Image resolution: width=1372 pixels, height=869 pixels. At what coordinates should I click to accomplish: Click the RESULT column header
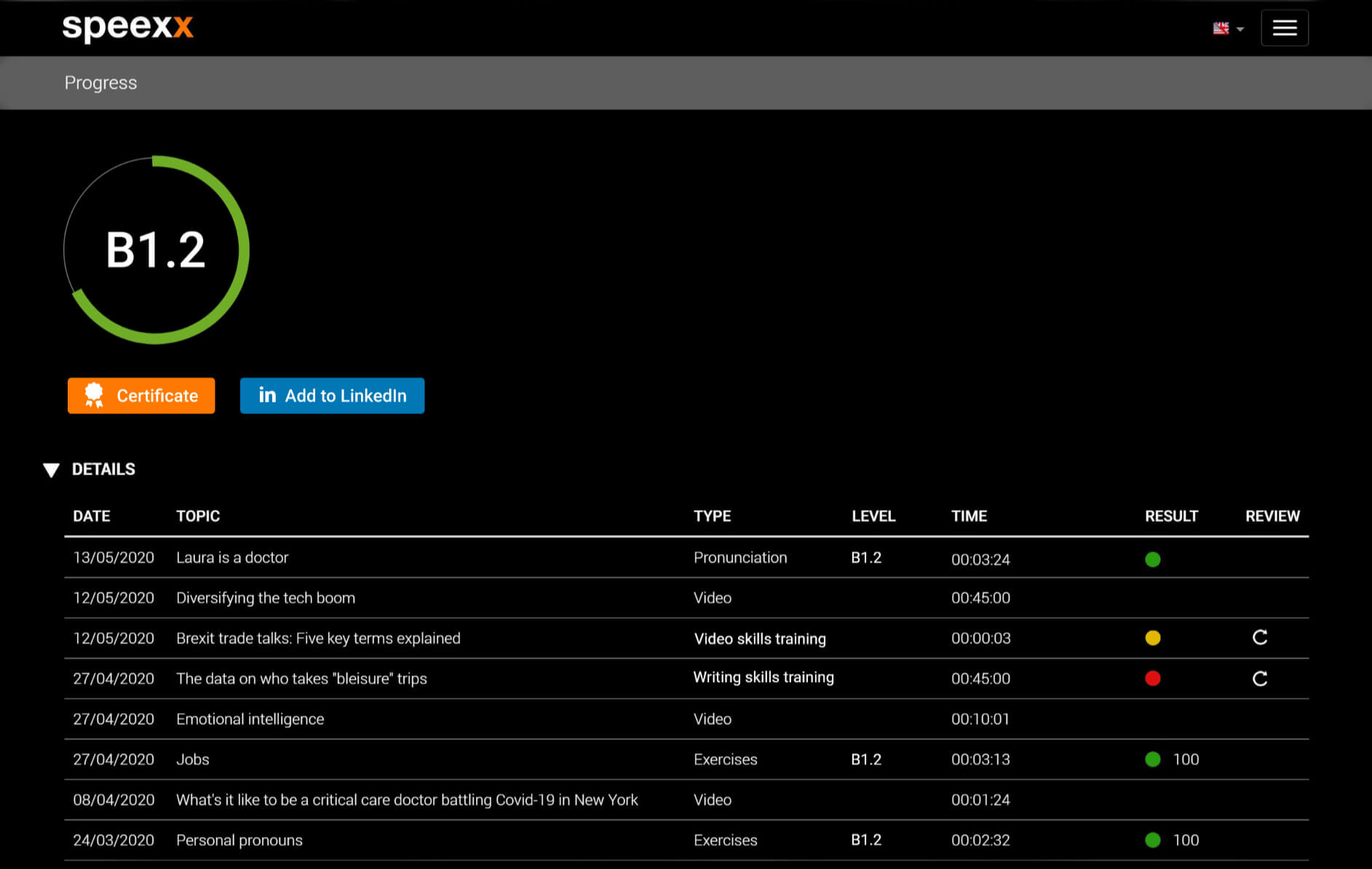point(1171,516)
